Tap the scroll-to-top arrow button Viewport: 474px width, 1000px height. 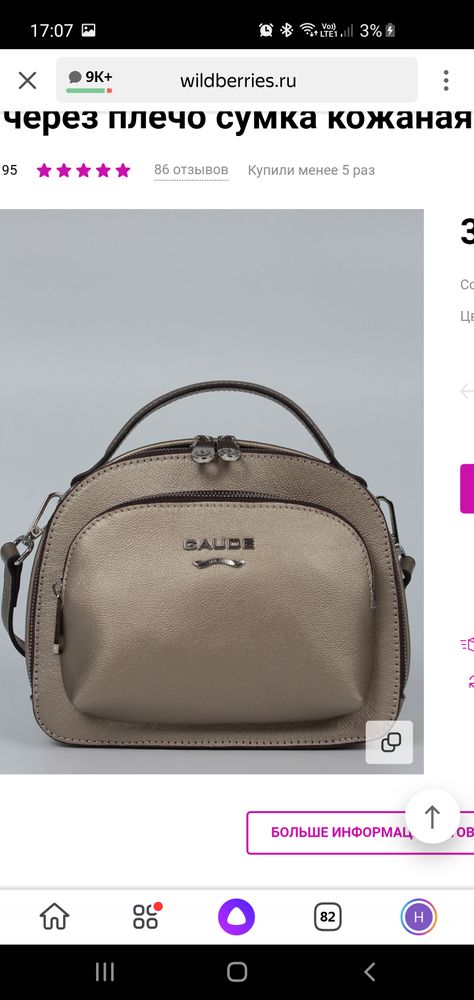tap(433, 817)
